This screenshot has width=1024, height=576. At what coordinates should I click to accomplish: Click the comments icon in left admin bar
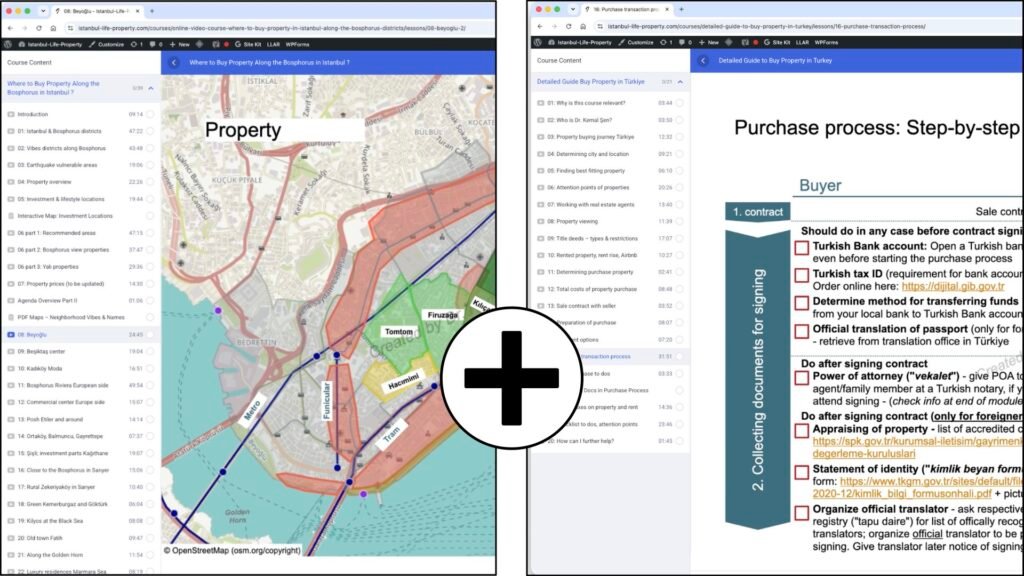[x=155, y=44]
